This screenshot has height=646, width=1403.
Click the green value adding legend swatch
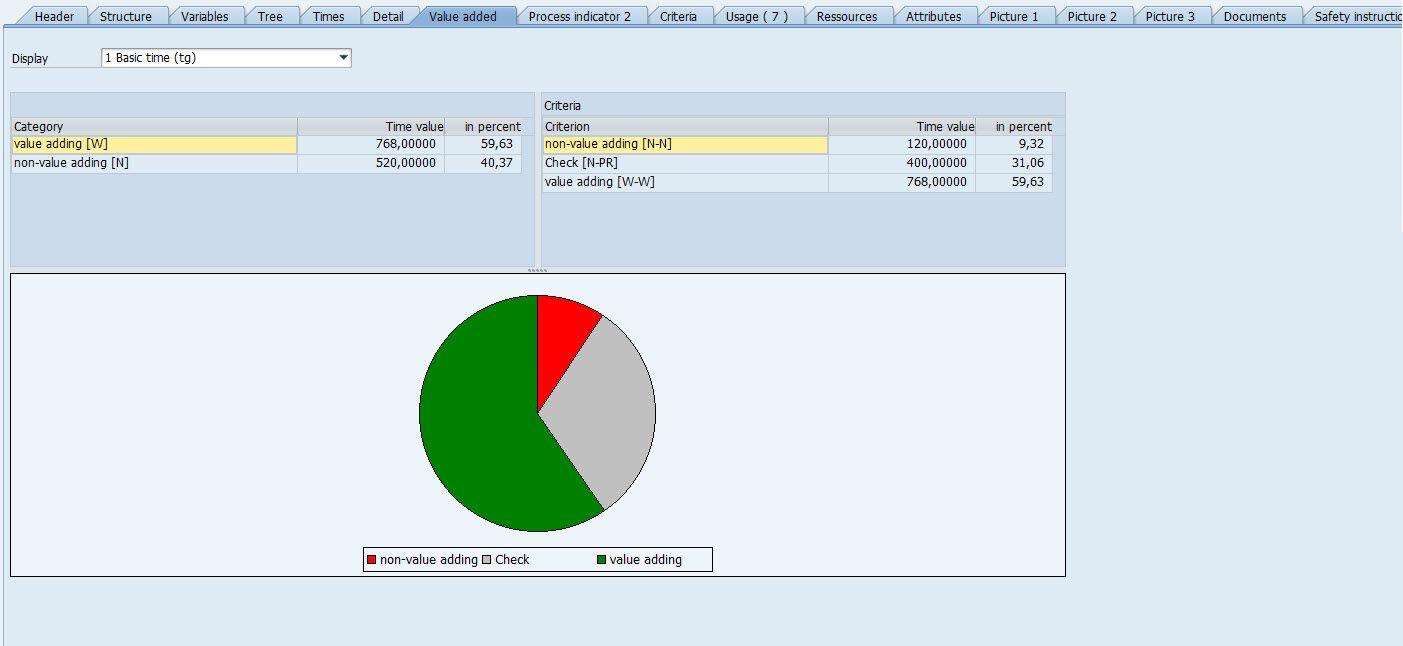coord(601,560)
